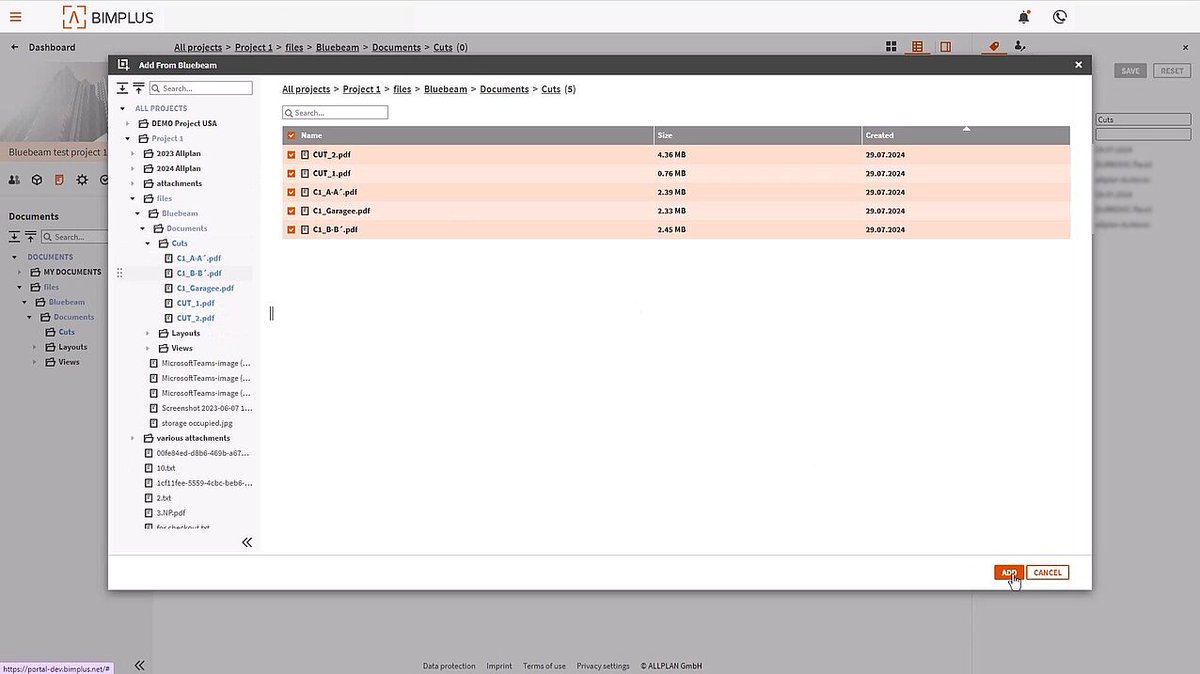
Task: Untick the C1_B-B´.pdf row checkbox
Action: (292, 230)
